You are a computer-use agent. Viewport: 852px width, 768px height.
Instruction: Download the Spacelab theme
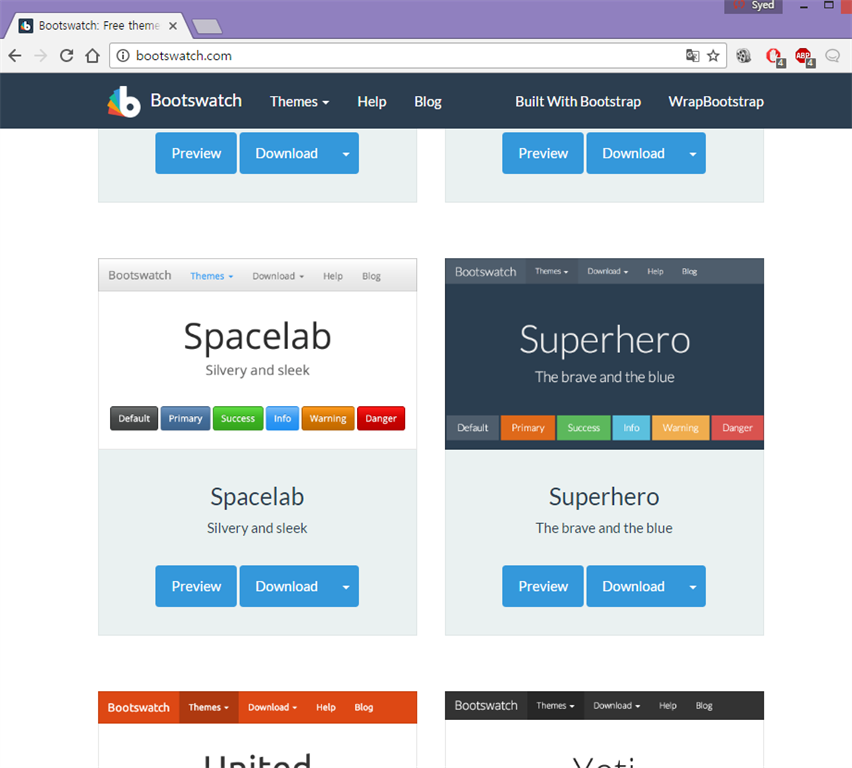point(286,586)
